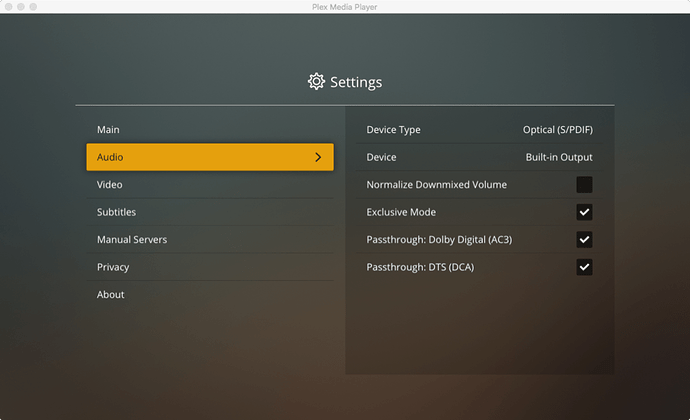Open the Video settings section

point(210,184)
